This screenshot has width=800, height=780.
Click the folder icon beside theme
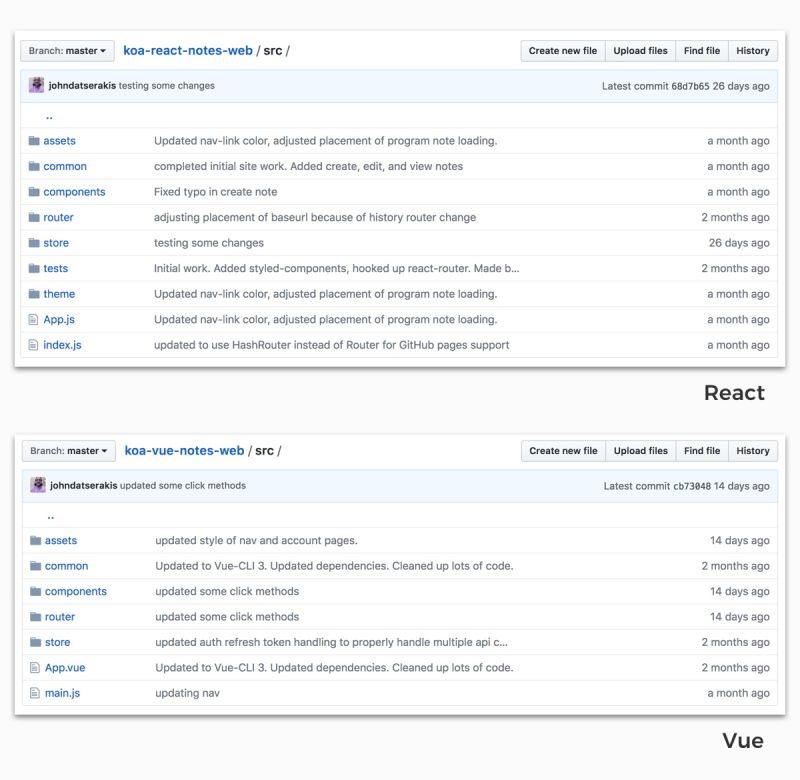pos(36,294)
